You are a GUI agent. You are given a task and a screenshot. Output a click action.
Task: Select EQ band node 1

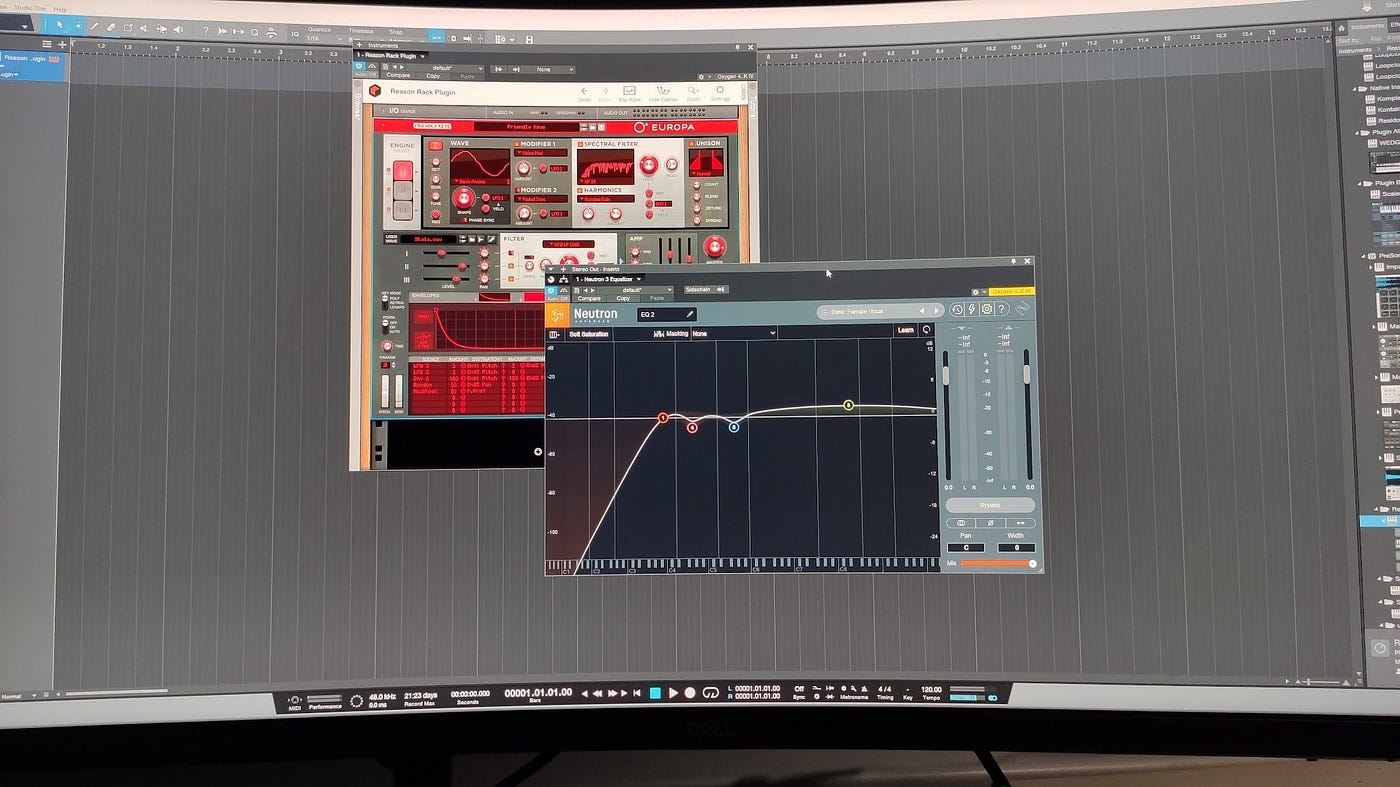pyautogui.click(x=663, y=418)
